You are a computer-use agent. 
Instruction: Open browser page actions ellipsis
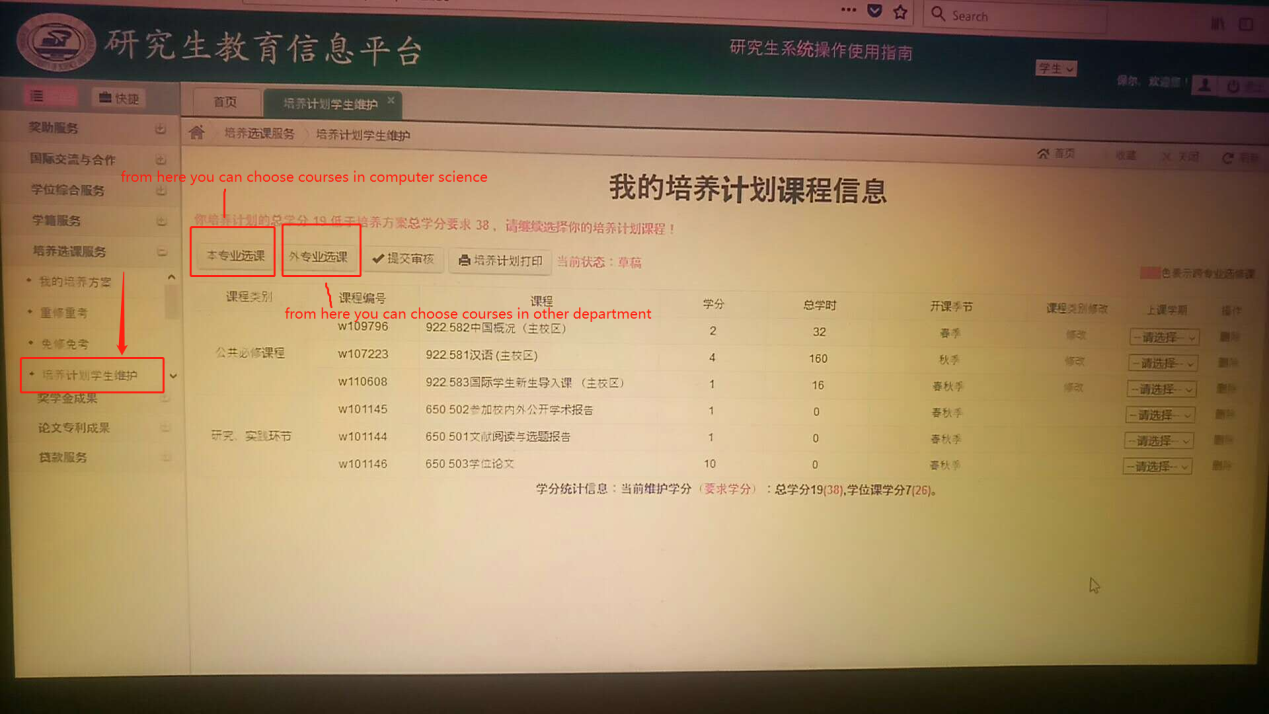coord(848,10)
